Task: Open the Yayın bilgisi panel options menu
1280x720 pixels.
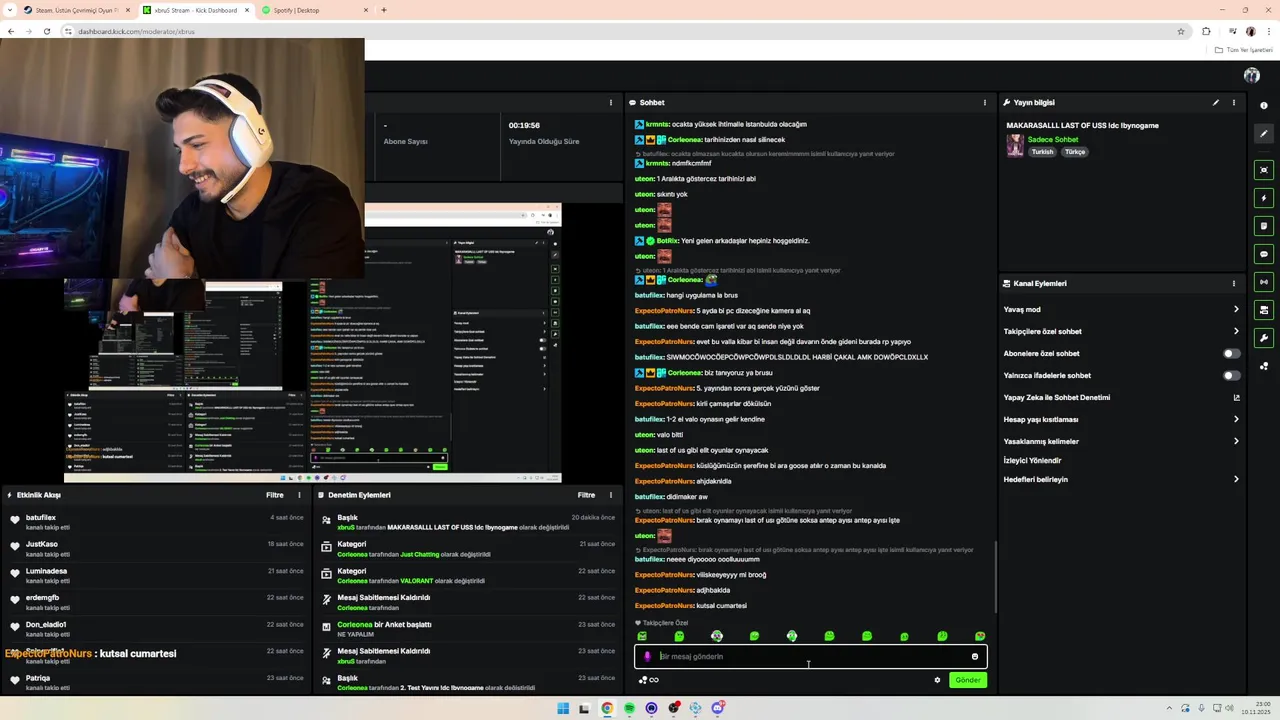Action: 1234,102
